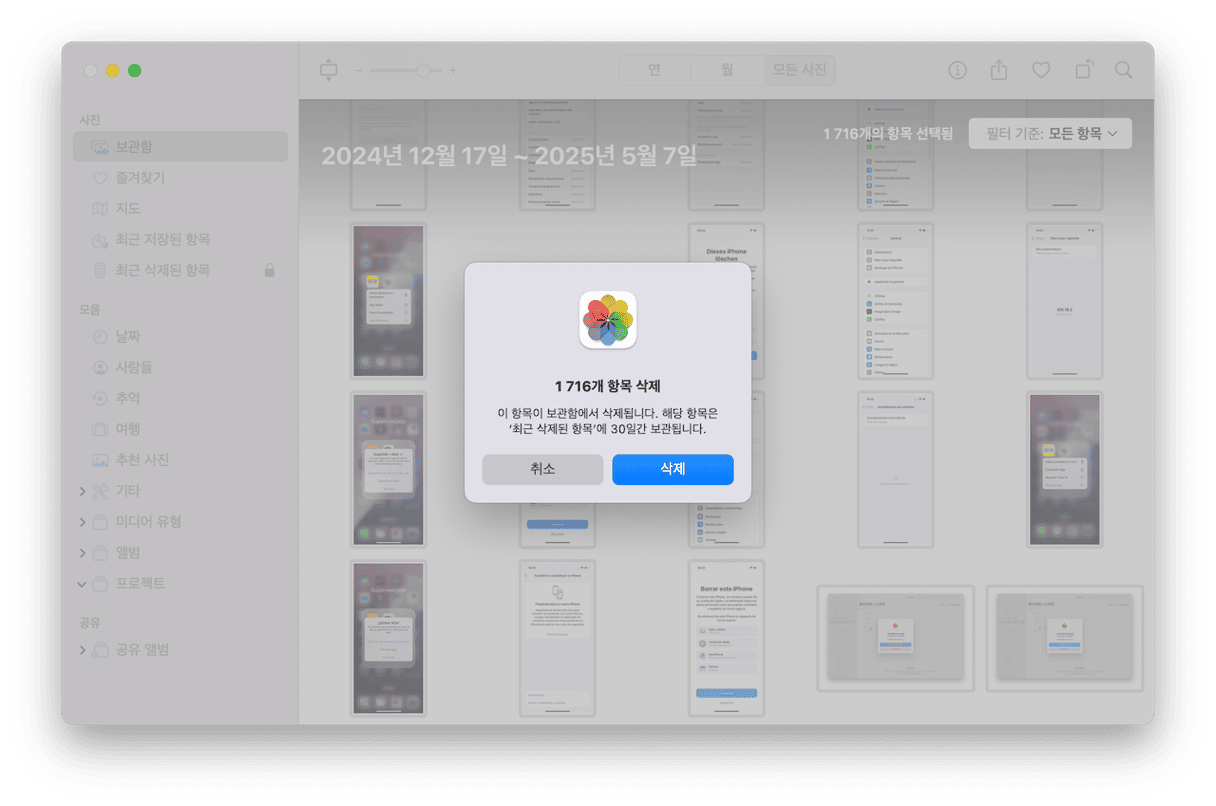Open 사람들 in the sidebar

(x=180, y=367)
